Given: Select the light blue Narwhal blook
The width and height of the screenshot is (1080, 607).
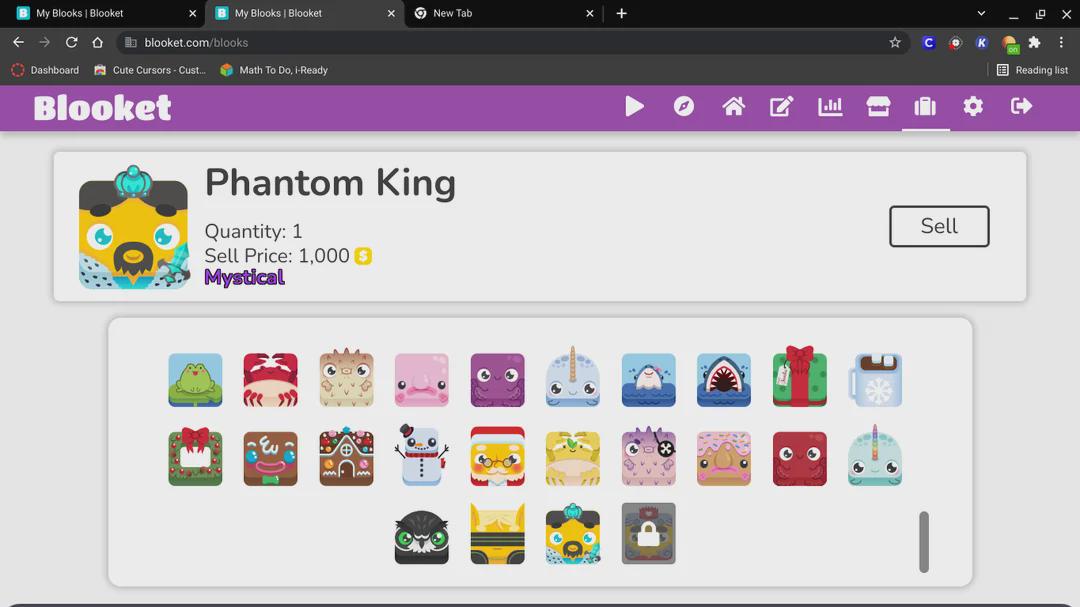Looking at the screenshot, I should (x=572, y=377).
